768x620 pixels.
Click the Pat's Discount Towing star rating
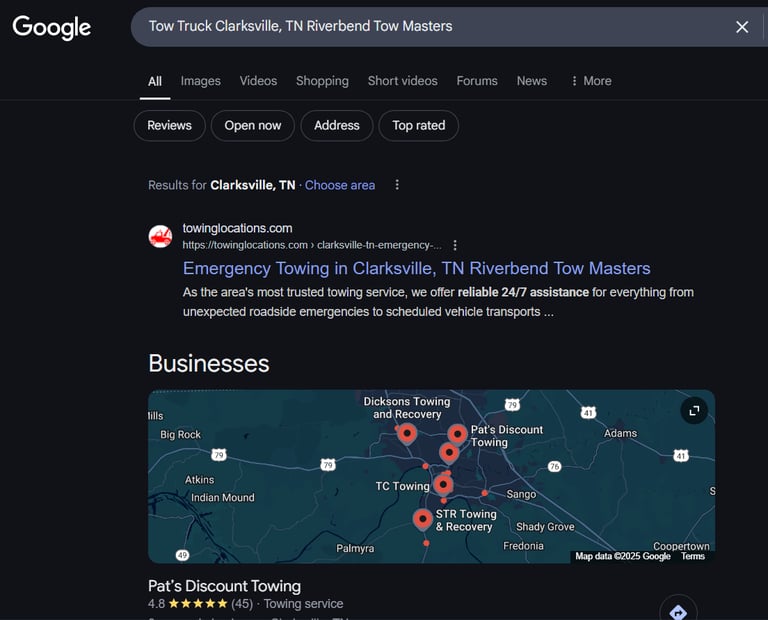tap(198, 604)
